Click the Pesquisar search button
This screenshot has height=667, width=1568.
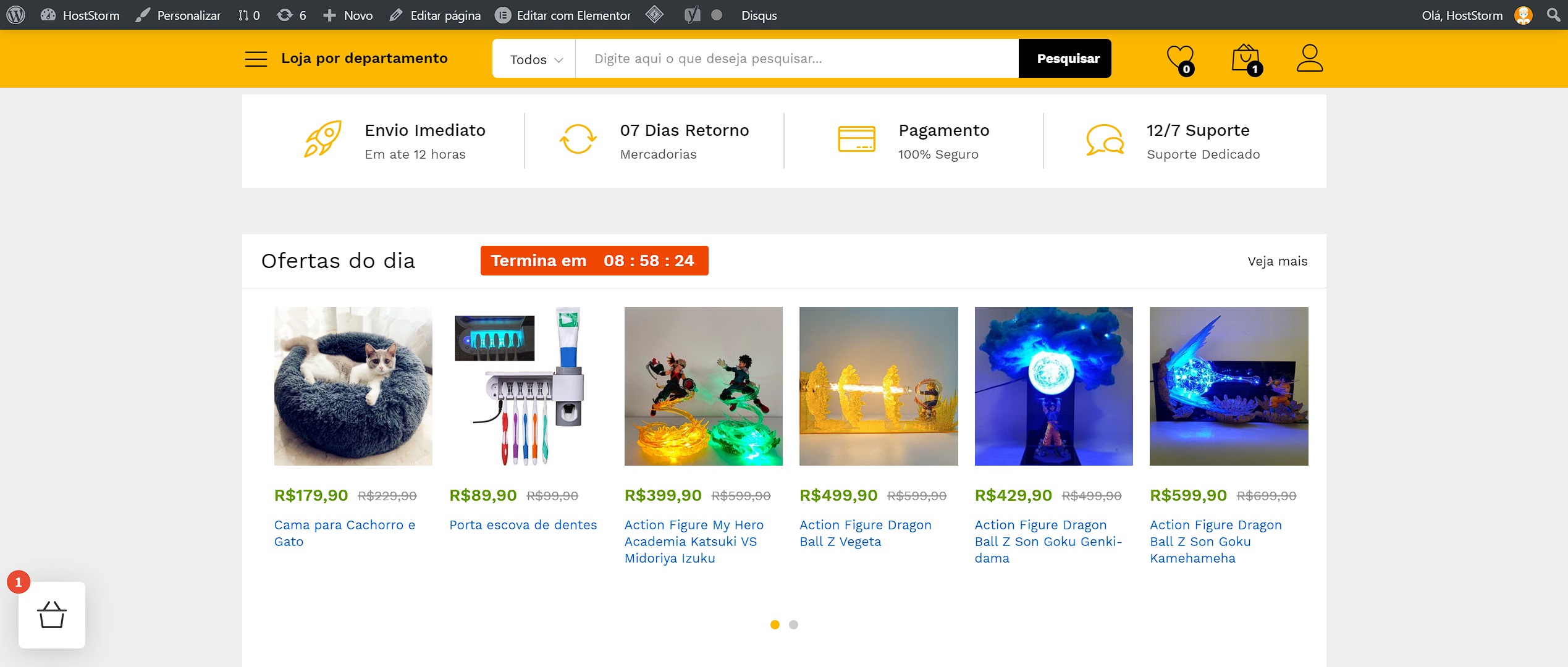pyautogui.click(x=1068, y=59)
